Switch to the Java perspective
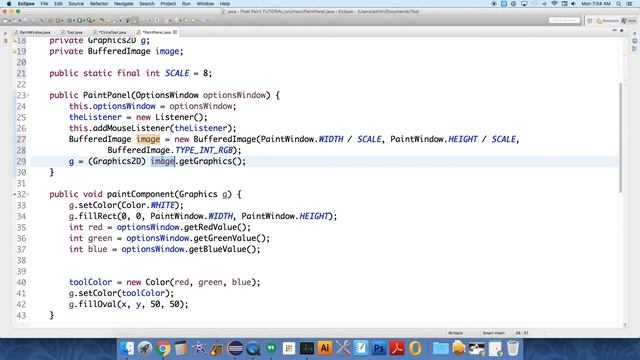Image resolution: width=640 pixels, height=360 pixels. [x=629, y=20]
